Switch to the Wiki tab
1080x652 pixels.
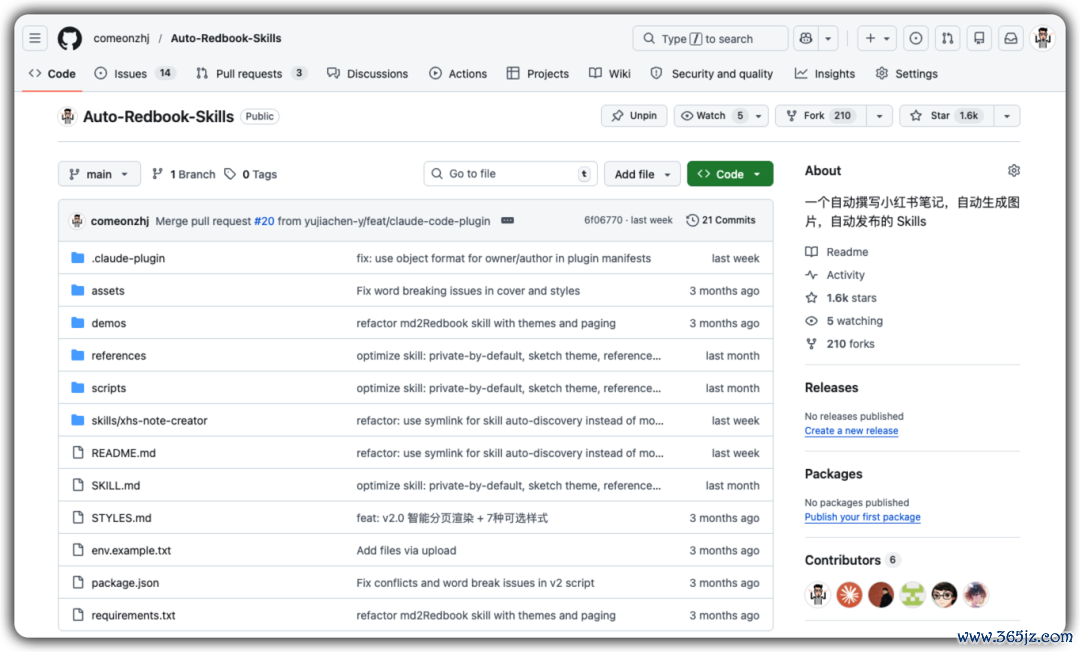point(610,74)
